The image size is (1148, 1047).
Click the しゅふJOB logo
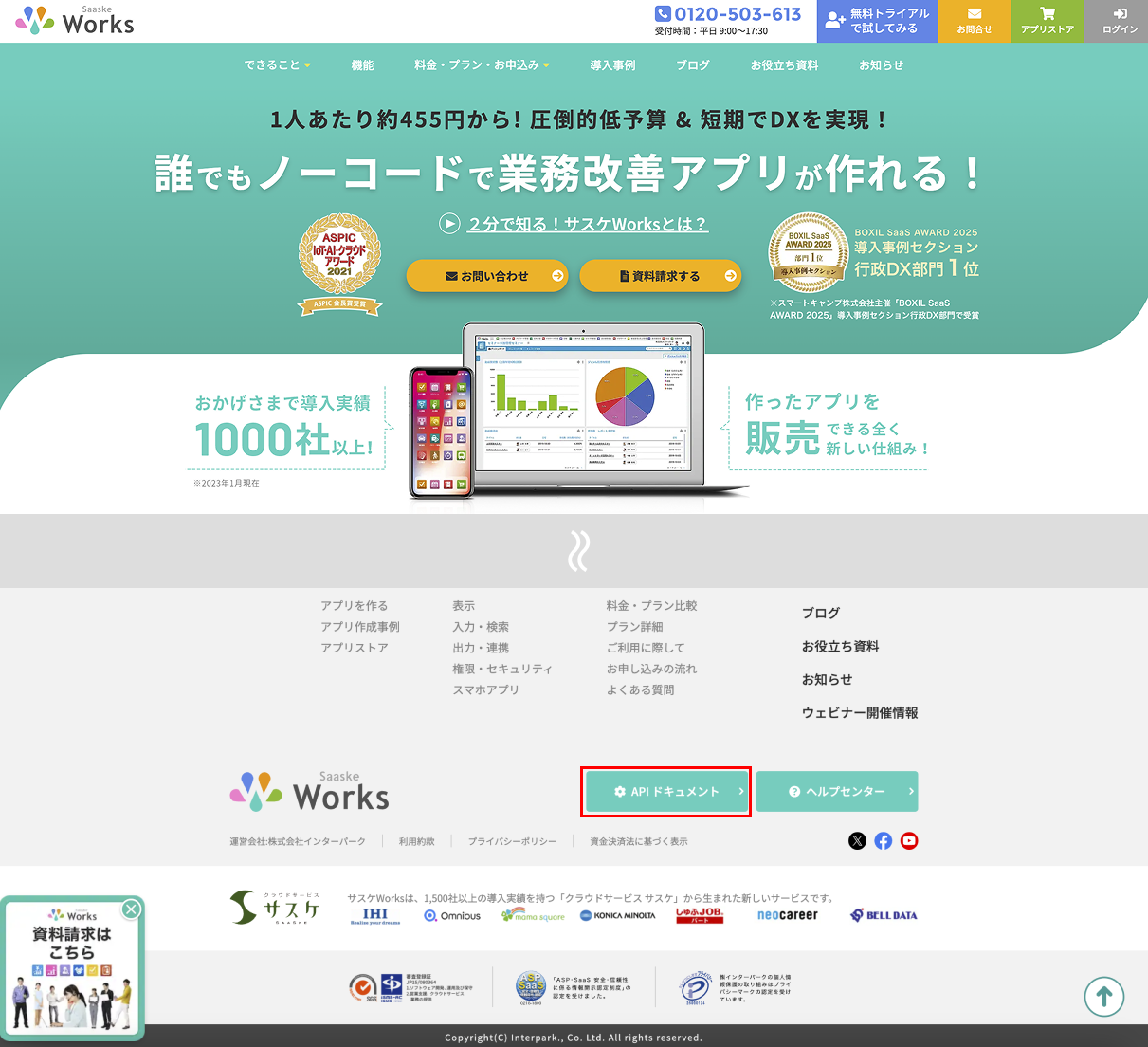(x=700, y=915)
